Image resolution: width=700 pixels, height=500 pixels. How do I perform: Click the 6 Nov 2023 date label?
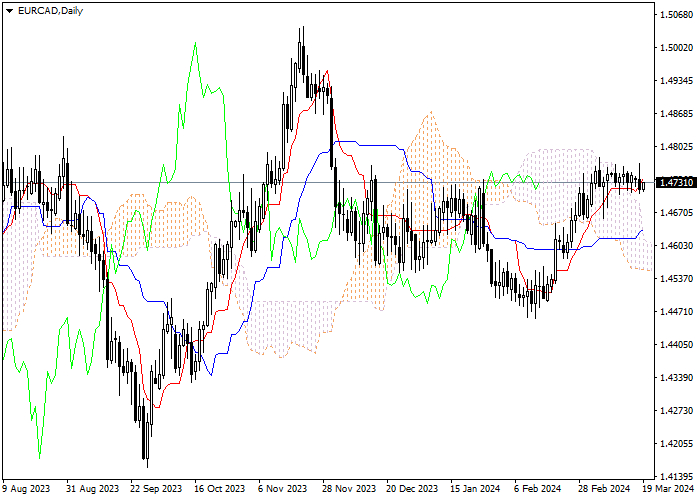283,488
